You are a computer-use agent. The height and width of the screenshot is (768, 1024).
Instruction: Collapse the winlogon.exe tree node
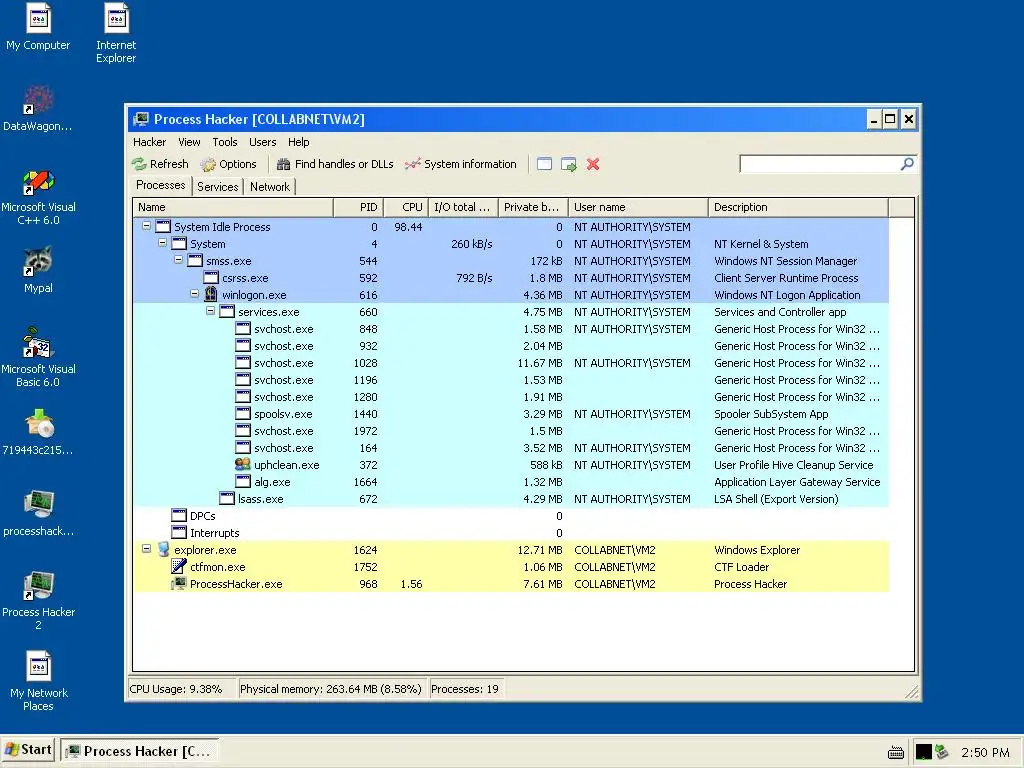coord(195,294)
